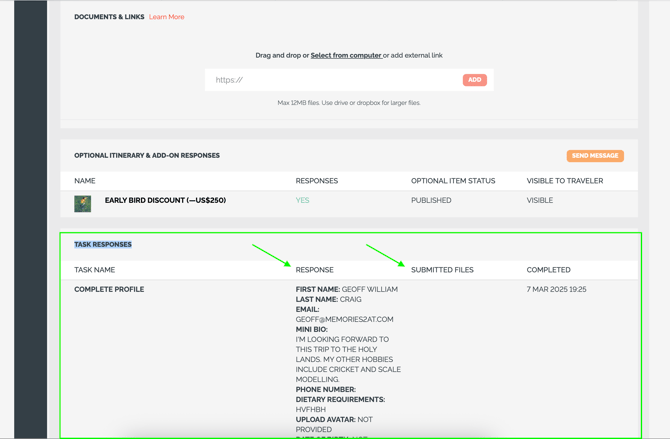670x439 pixels.
Task: Click the highlighted TASK RESPONSES heading
Action: coord(103,244)
